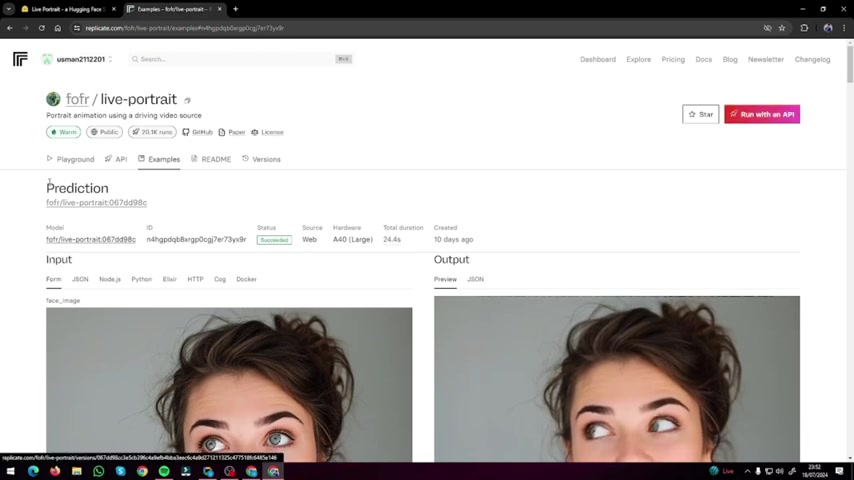Open the Chrome three-dot menu
The height and width of the screenshot is (480, 854).
point(844,28)
